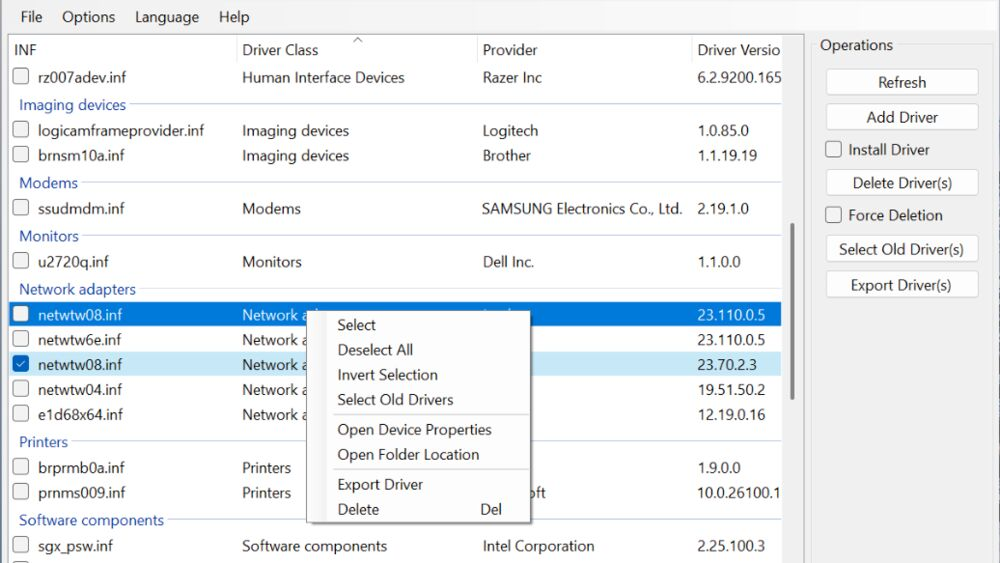
Task: Click the Monitors group header
Action: [x=49, y=236]
